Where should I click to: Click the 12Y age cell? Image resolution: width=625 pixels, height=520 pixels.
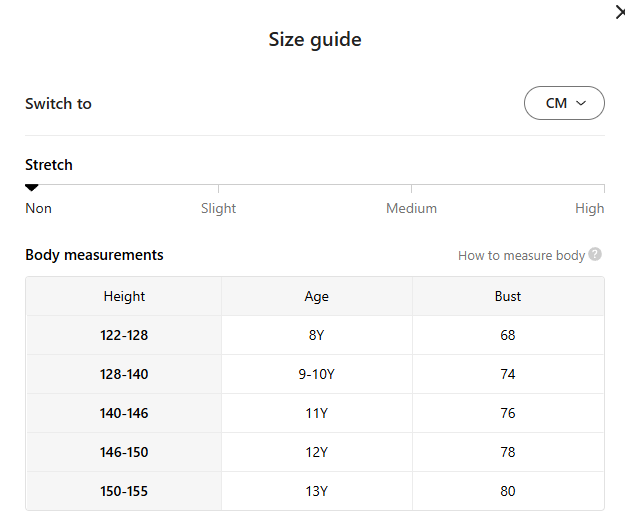(316, 452)
